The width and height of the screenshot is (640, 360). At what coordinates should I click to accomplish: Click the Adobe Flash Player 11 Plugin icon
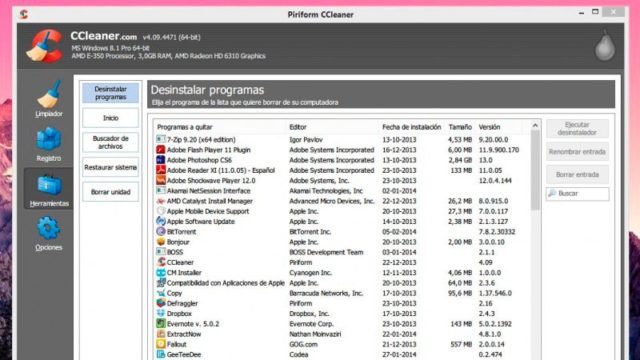161,150
